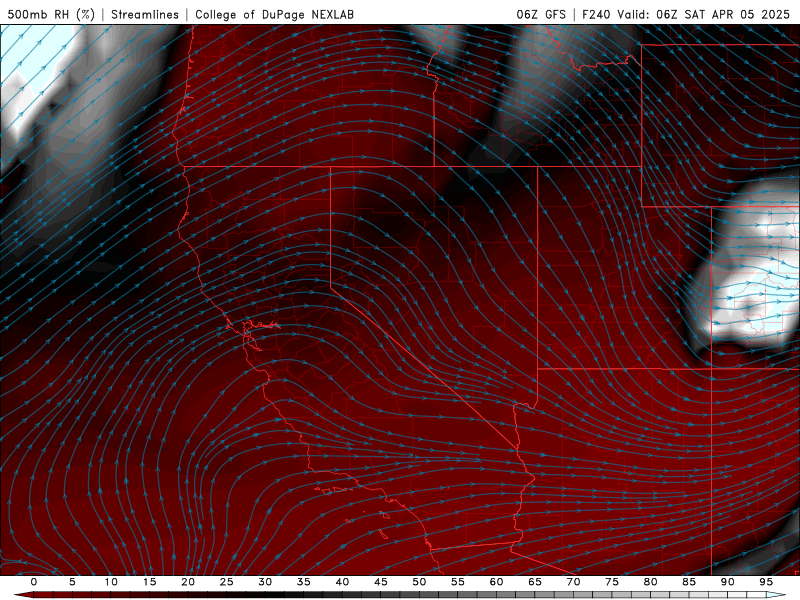
Task: Click the white high-end arrow of color bar
Action: (x=777, y=595)
